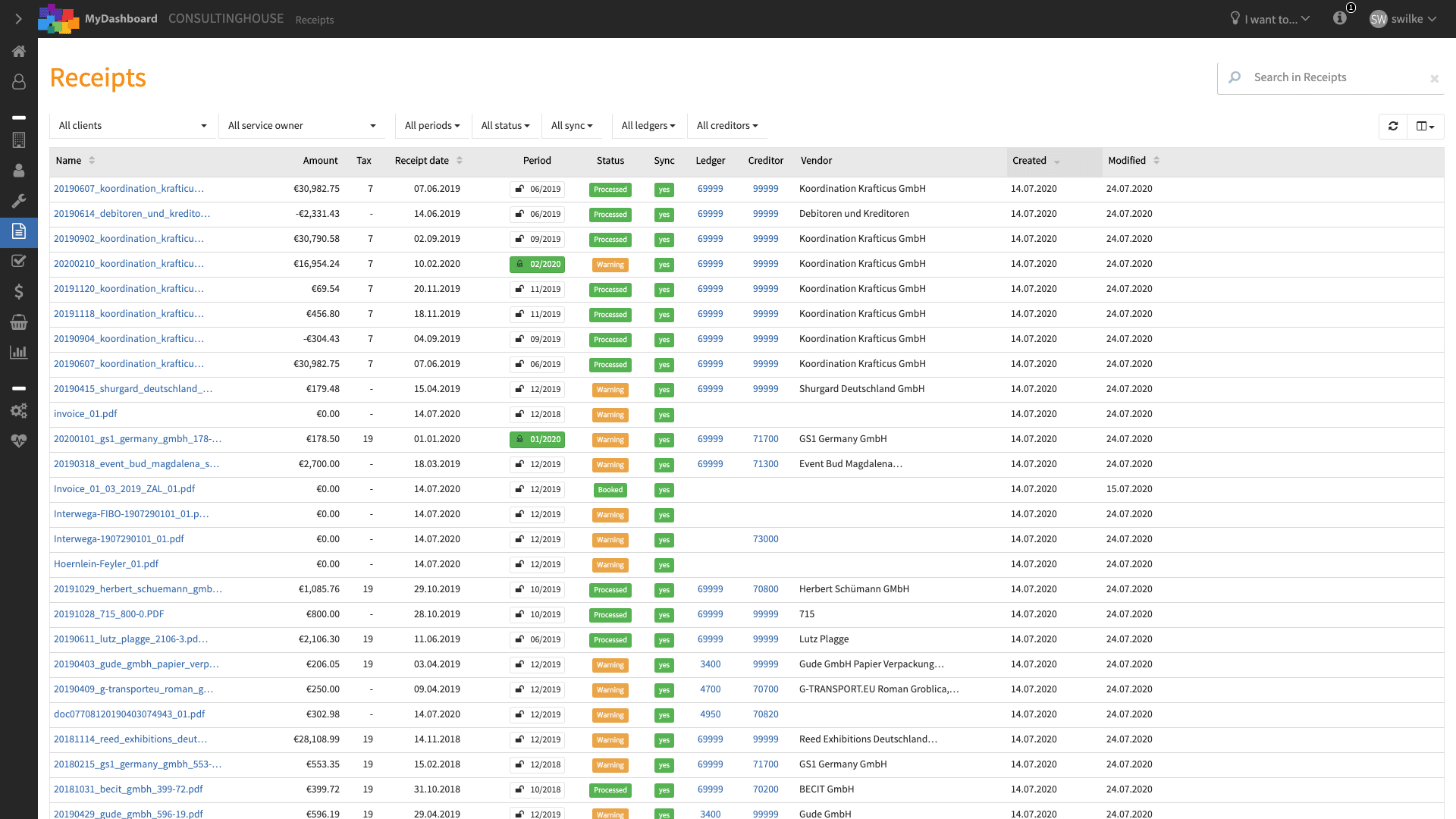
Task: Expand the All clients dropdown
Action: tap(133, 126)
